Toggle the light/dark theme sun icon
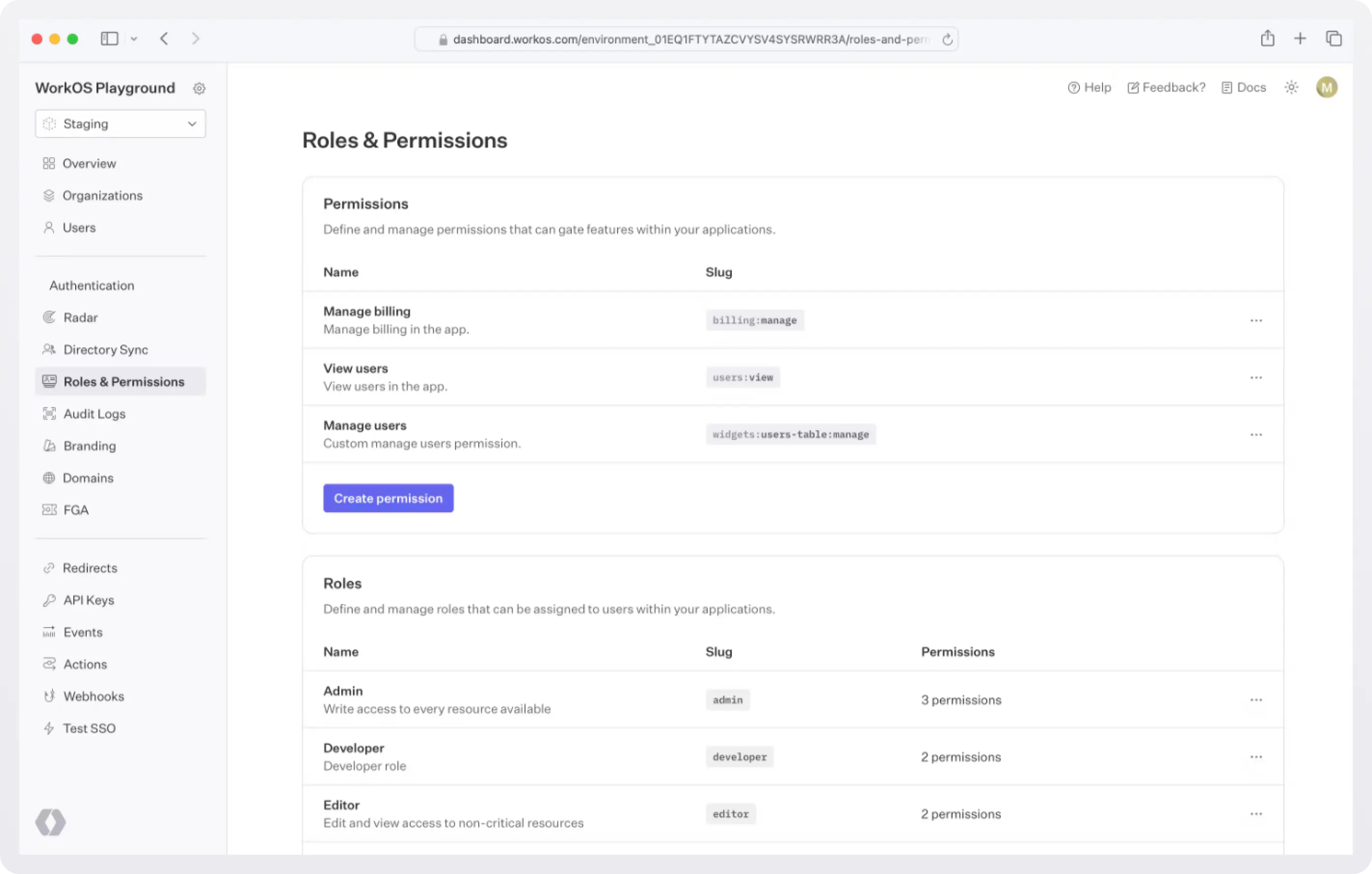Screen dimensions: 1372x874 click(x=1291, y=87)
